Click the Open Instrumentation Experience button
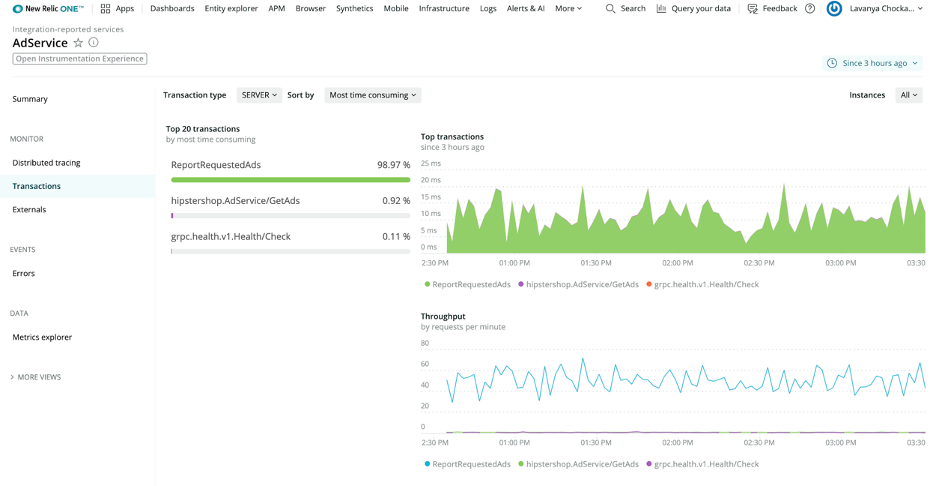The image size is (936, 486). [x=79, y=59]
